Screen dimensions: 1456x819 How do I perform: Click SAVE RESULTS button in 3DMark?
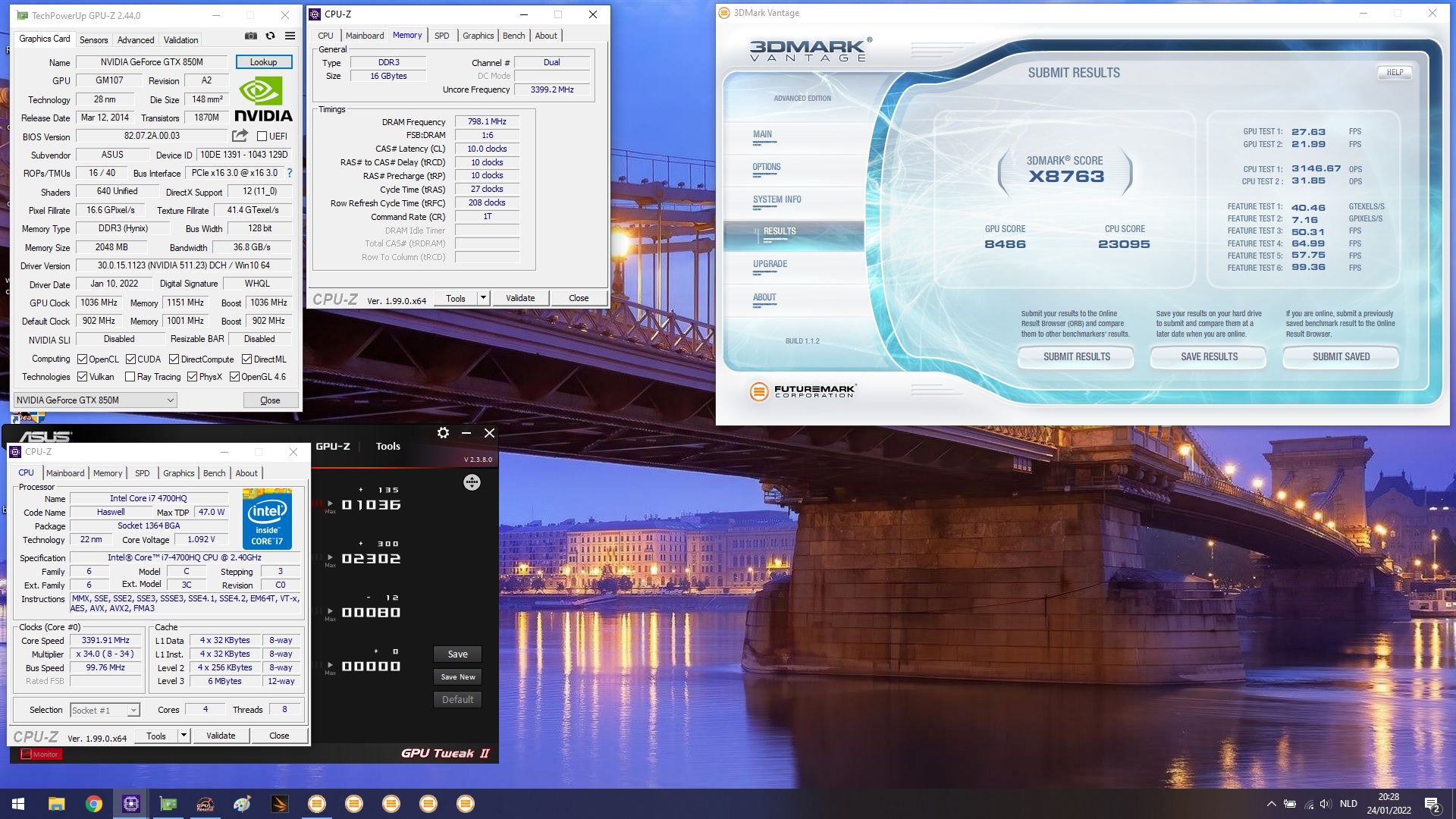tap(1209, 357)
